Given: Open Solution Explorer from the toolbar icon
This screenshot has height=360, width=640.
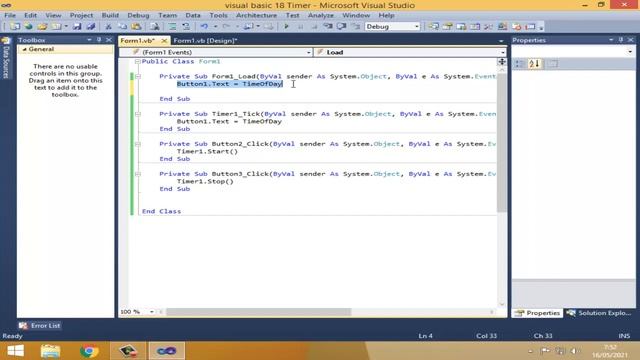Looking at the screenshot, I should pyautogui.click(x=433, y=27).
